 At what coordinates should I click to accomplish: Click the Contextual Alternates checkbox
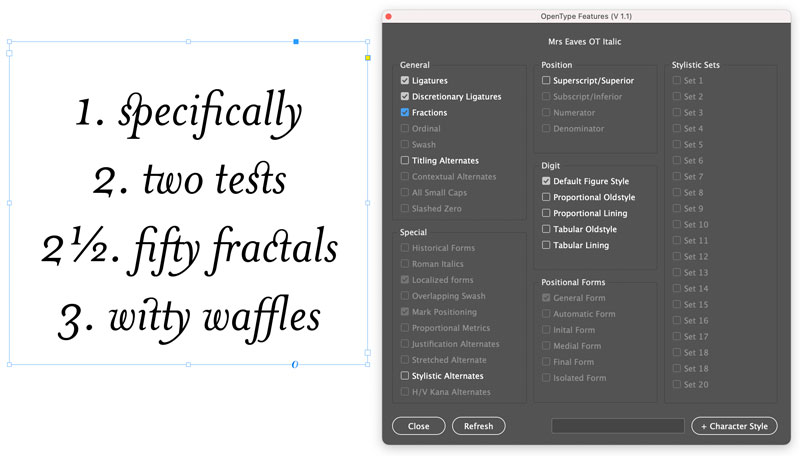pyautogui.click(x=405, y=176)
